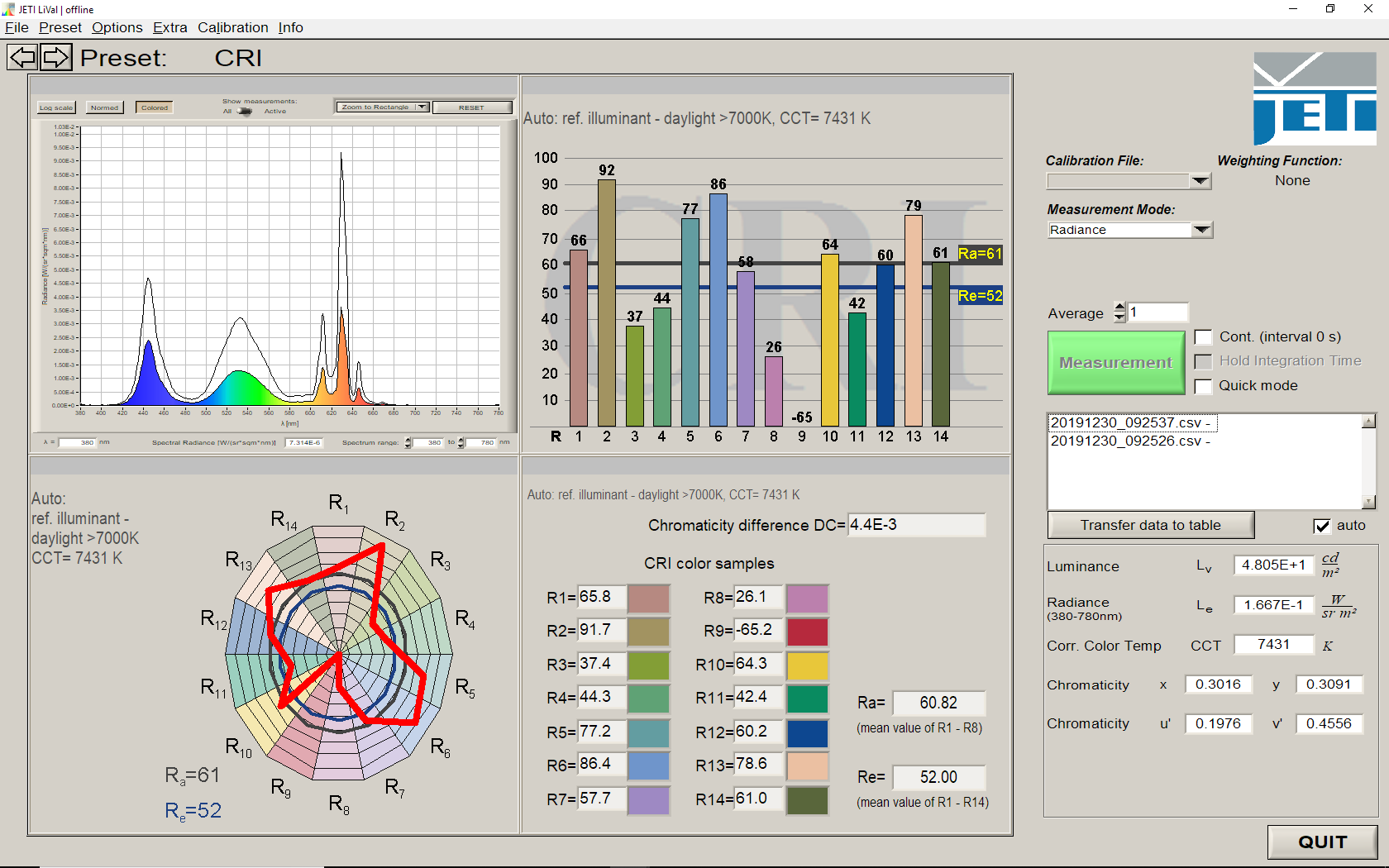The image size is (1389, 868).
Task: Select the Radiance measurement mode field
Action: coord(1119,230)
